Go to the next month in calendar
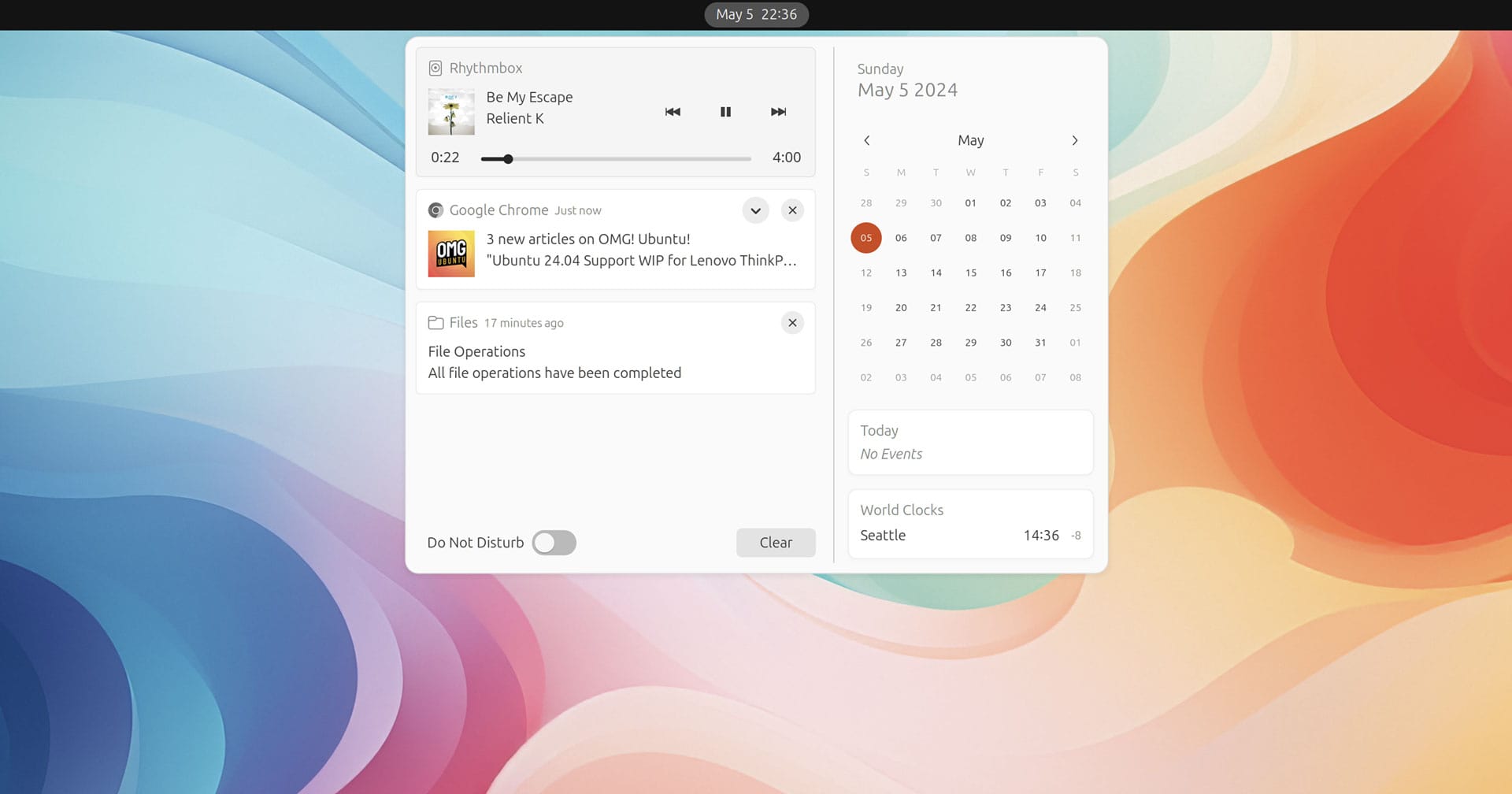The width and height of the screenshot is (1512, 794). point(1075,140)
